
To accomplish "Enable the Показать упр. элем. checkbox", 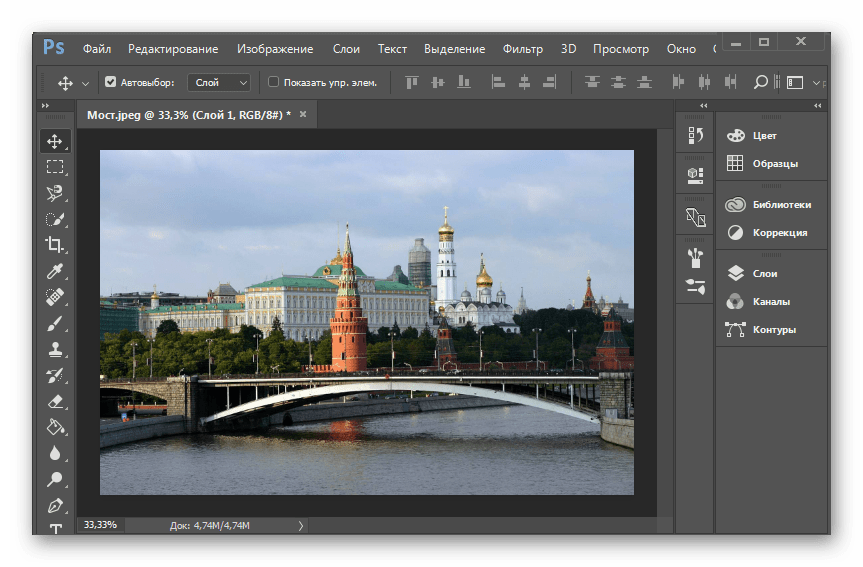I will click(x=274, y=82).
